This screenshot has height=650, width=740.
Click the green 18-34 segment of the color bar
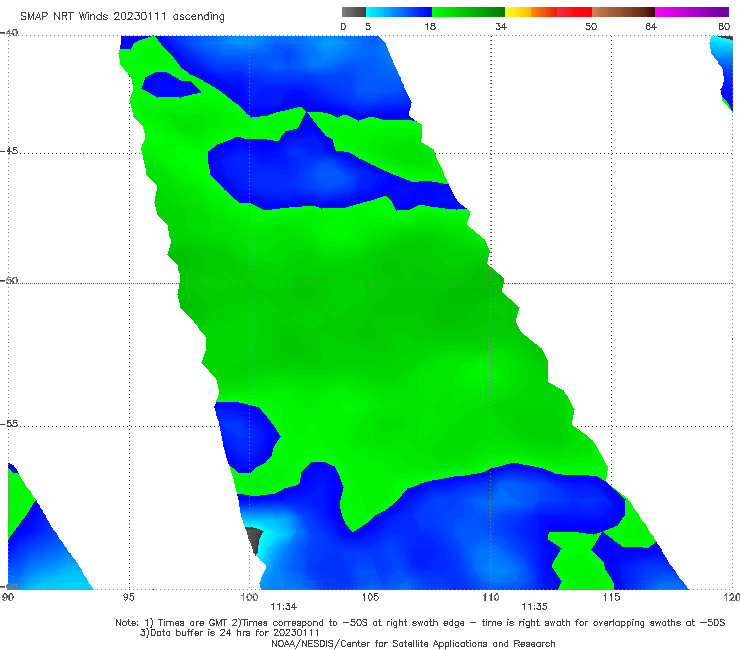468,12
